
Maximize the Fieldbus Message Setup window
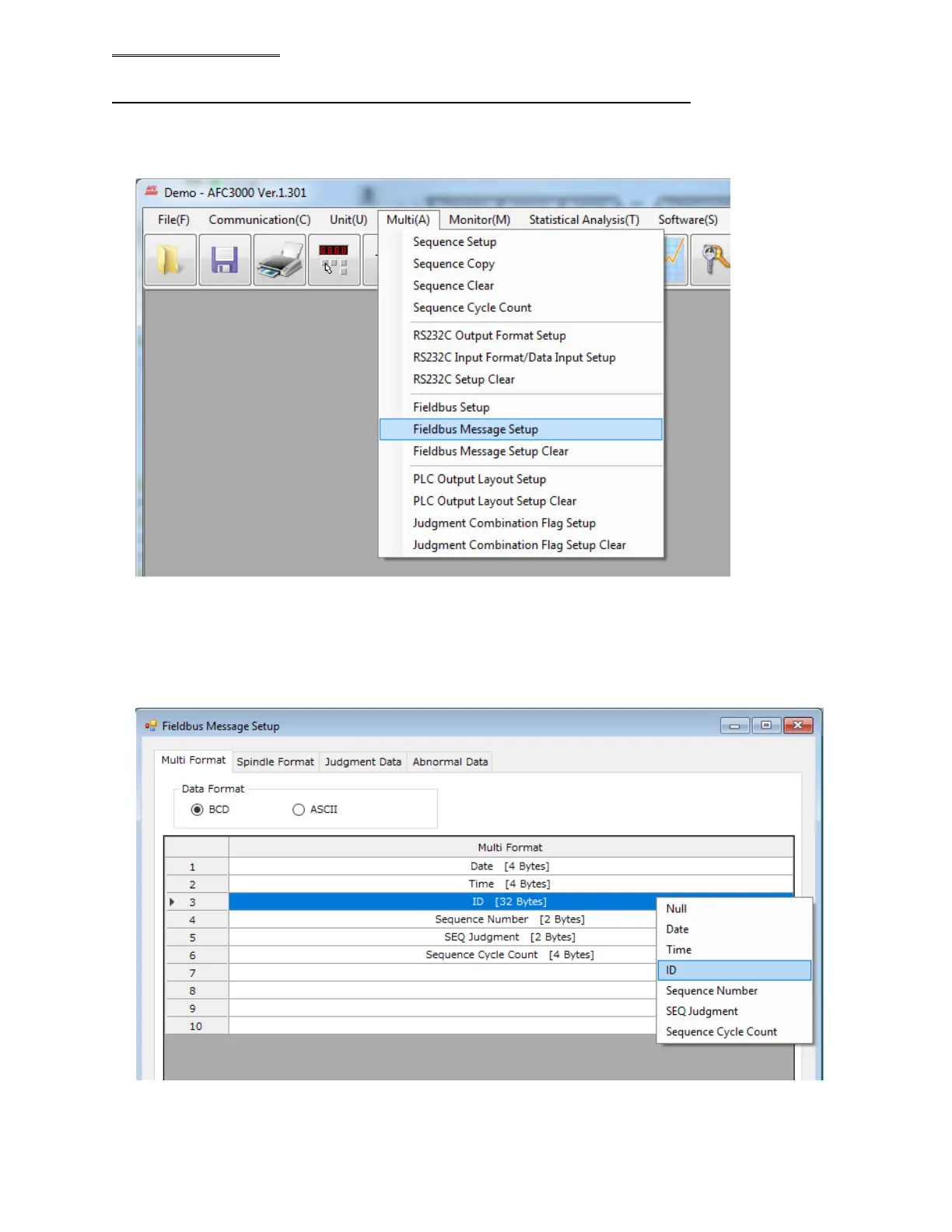pos(766,726)
